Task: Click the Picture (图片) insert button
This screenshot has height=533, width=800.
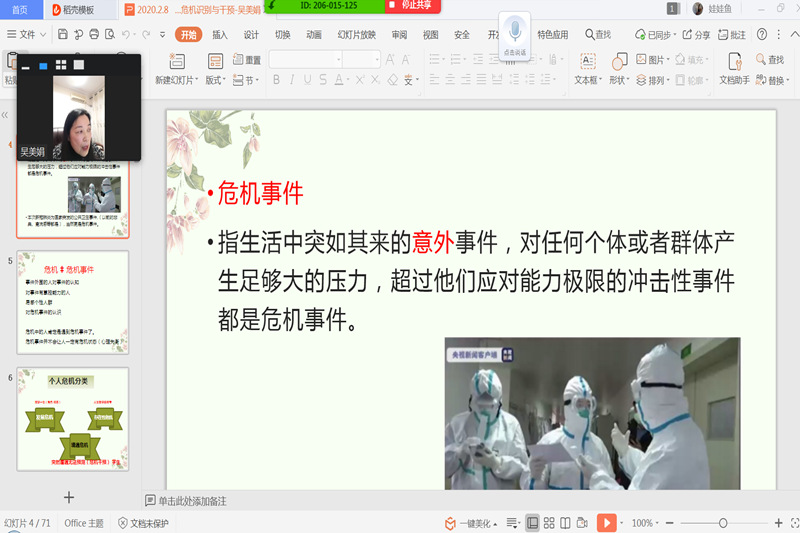Action: point(653,60)
